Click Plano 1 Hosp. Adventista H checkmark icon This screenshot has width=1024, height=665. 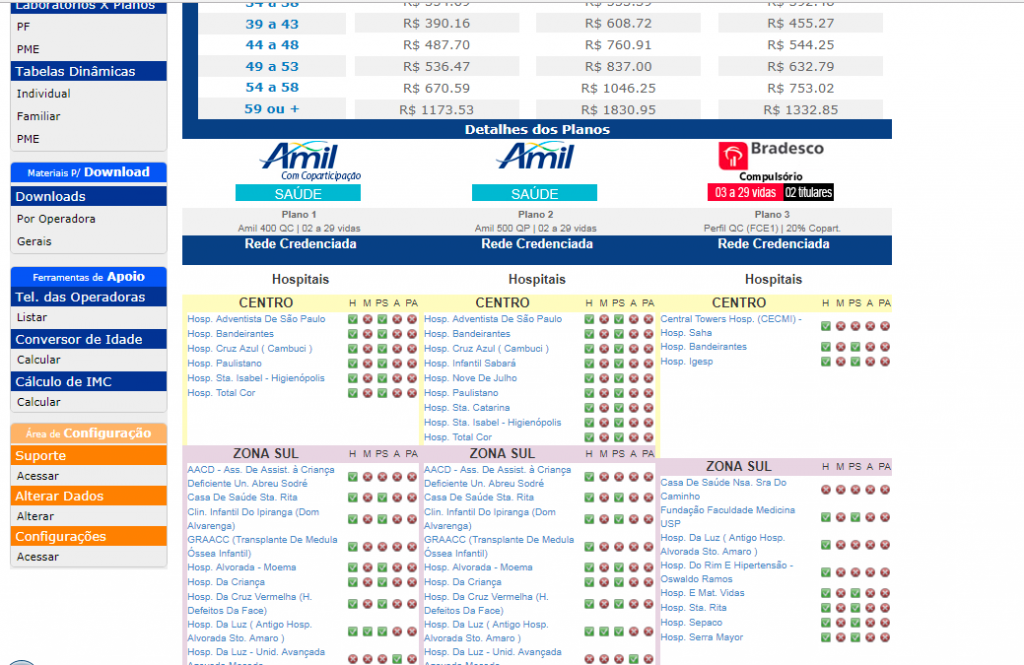[x=353, y=319]
